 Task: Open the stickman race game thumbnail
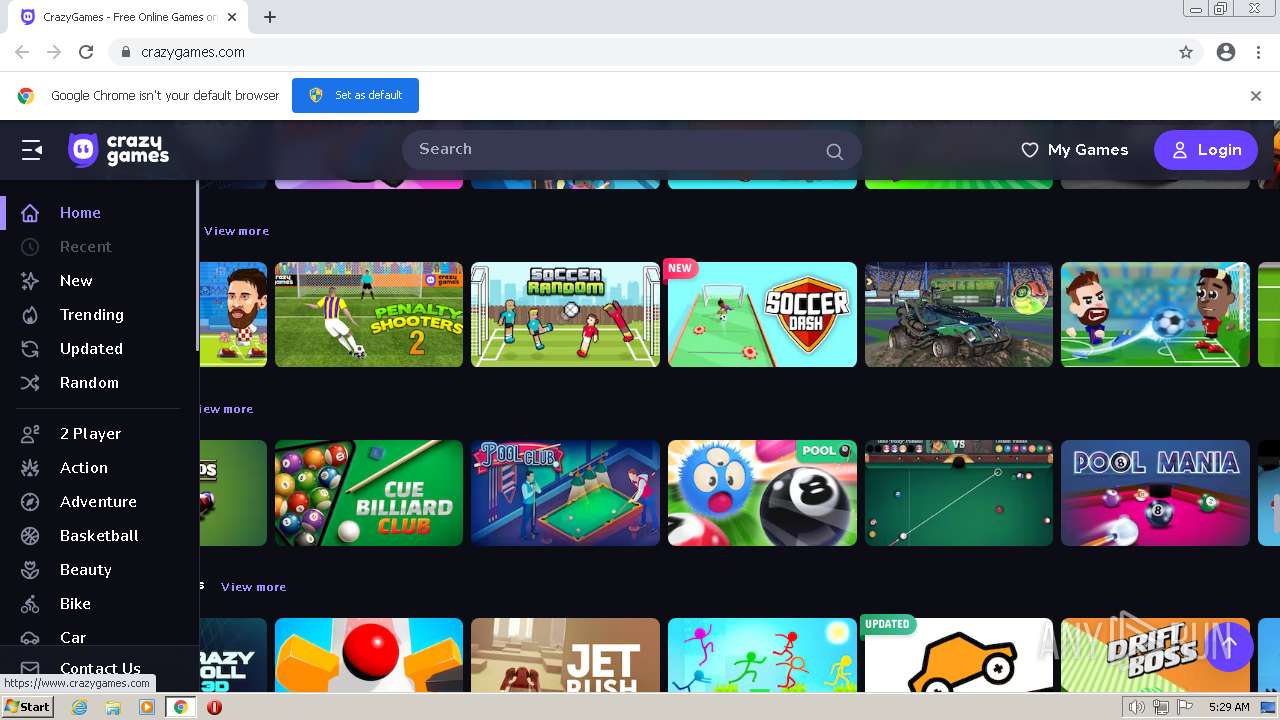pyautogui.click(x=762, y=654)
